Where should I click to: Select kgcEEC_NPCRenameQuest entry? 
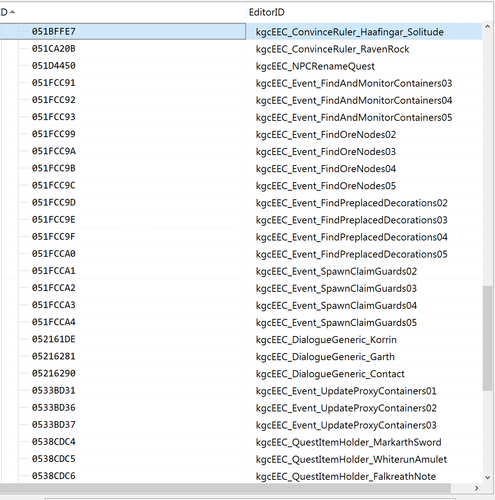315,66
